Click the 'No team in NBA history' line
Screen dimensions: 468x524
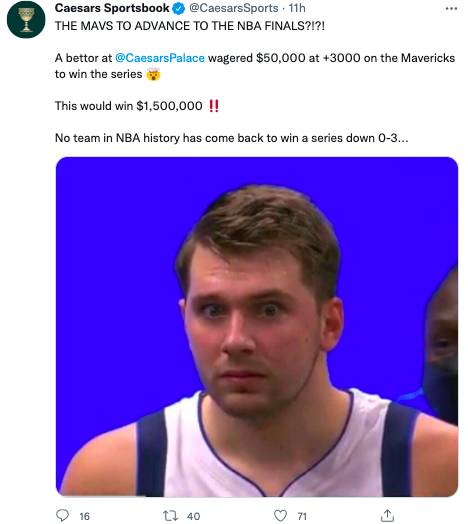[231, 138]
